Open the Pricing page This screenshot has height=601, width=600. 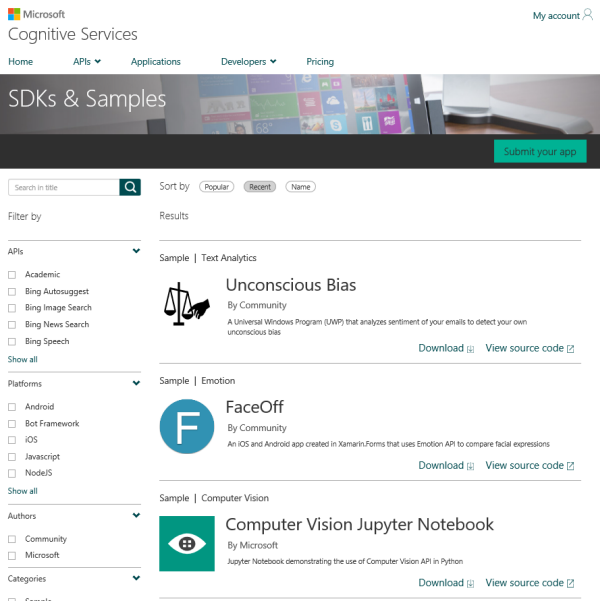pos(320,62)
